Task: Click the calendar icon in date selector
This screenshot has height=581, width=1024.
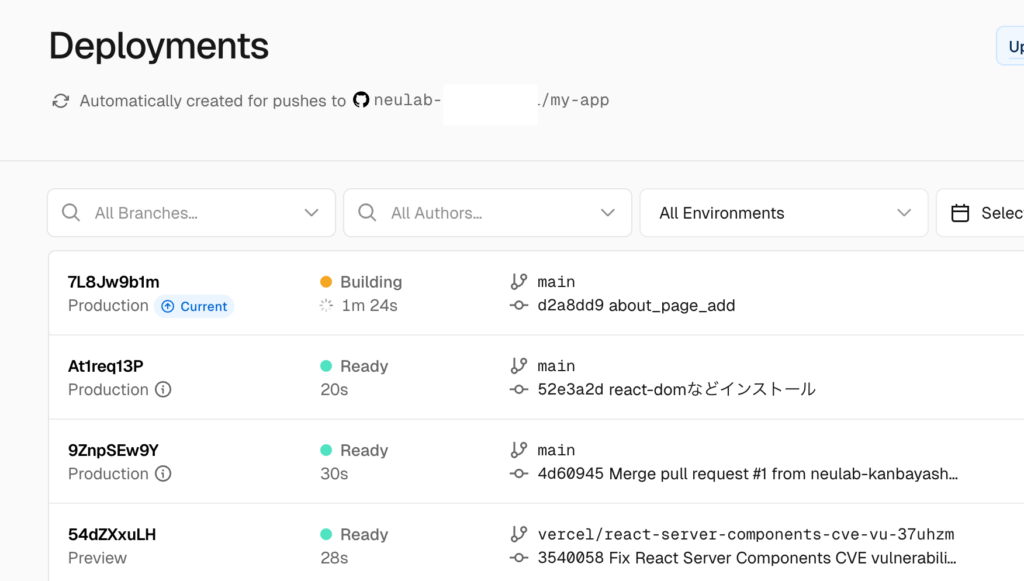Action: (x=960, y=213)
